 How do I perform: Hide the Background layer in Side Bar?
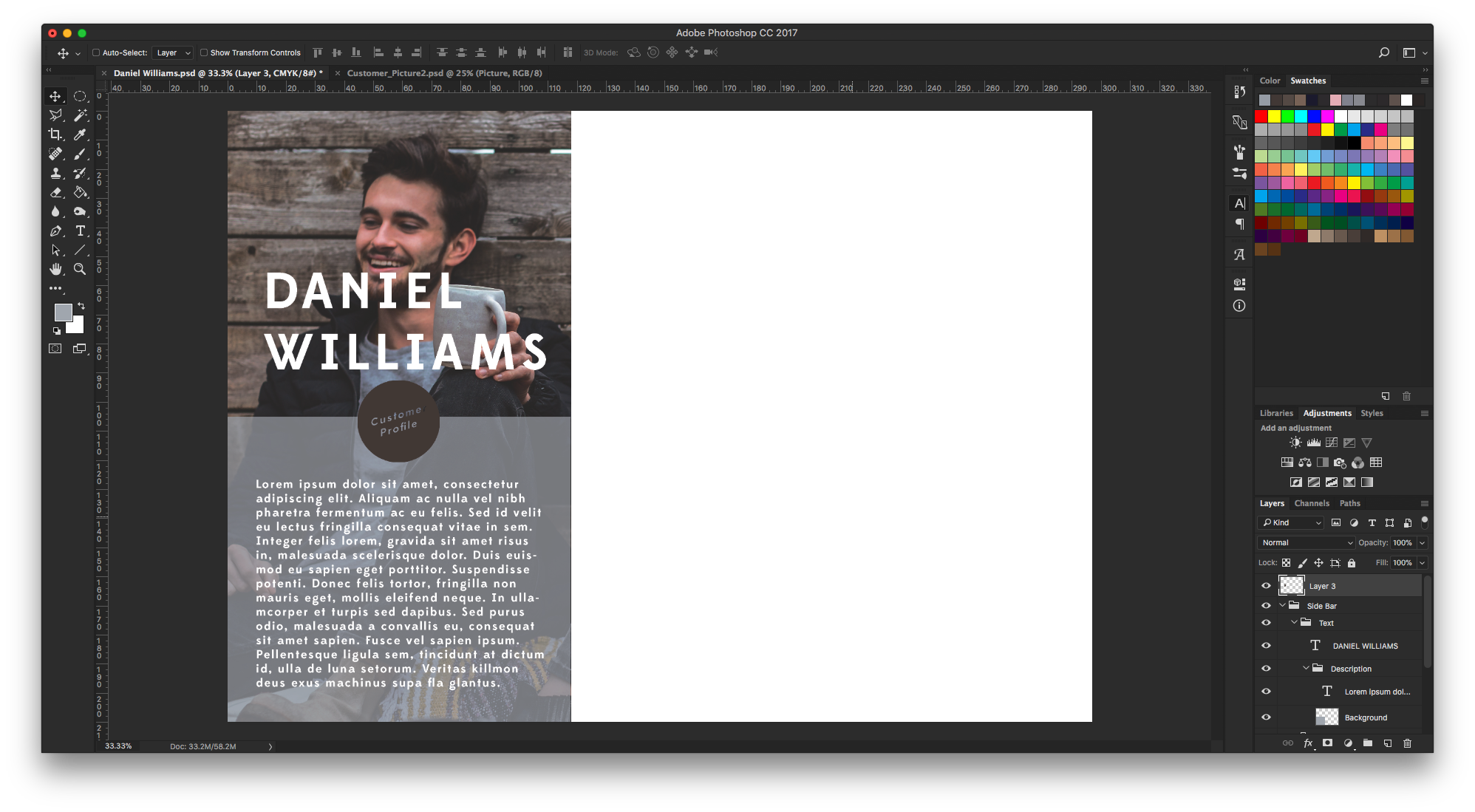pyautogui.click(x=1266, y=717)
